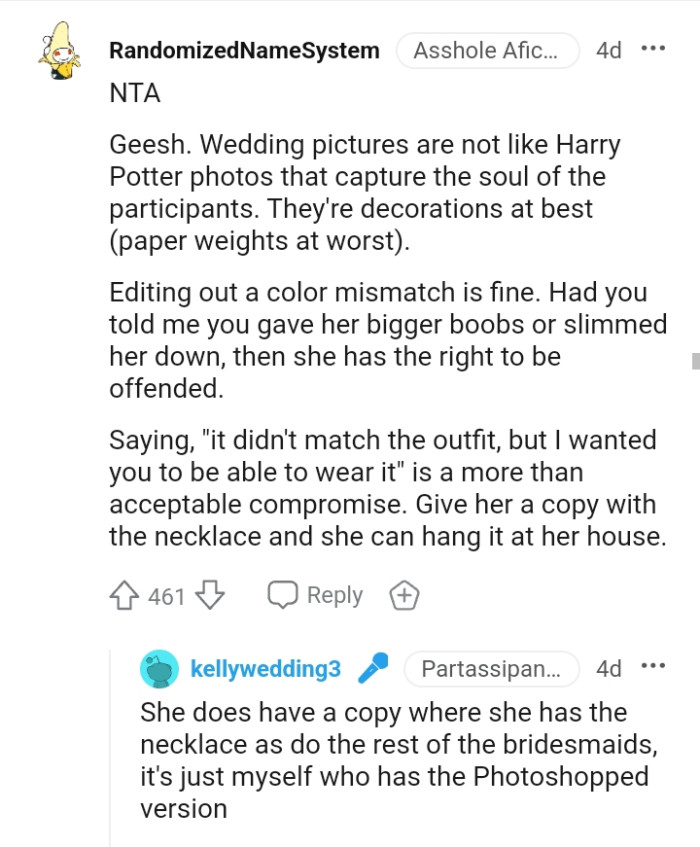Click the award plus-circle icon below the comment
Viewport: 700px width, 847px height.
click(404, 594)
